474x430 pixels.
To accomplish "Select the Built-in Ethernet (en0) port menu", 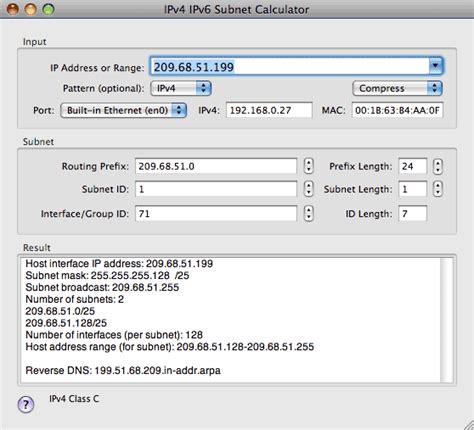I will 123,110.
